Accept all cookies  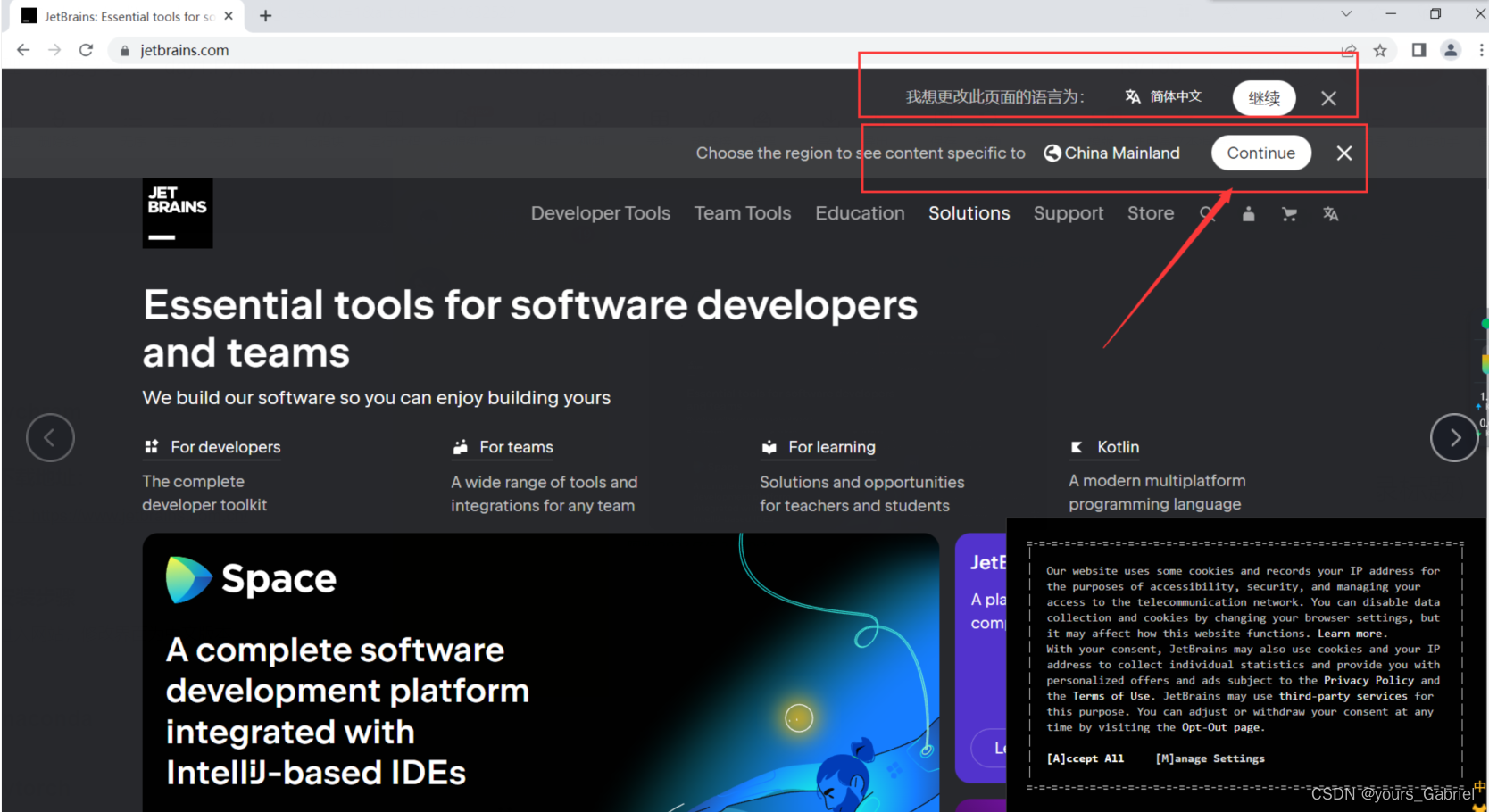pos(1086,758)
